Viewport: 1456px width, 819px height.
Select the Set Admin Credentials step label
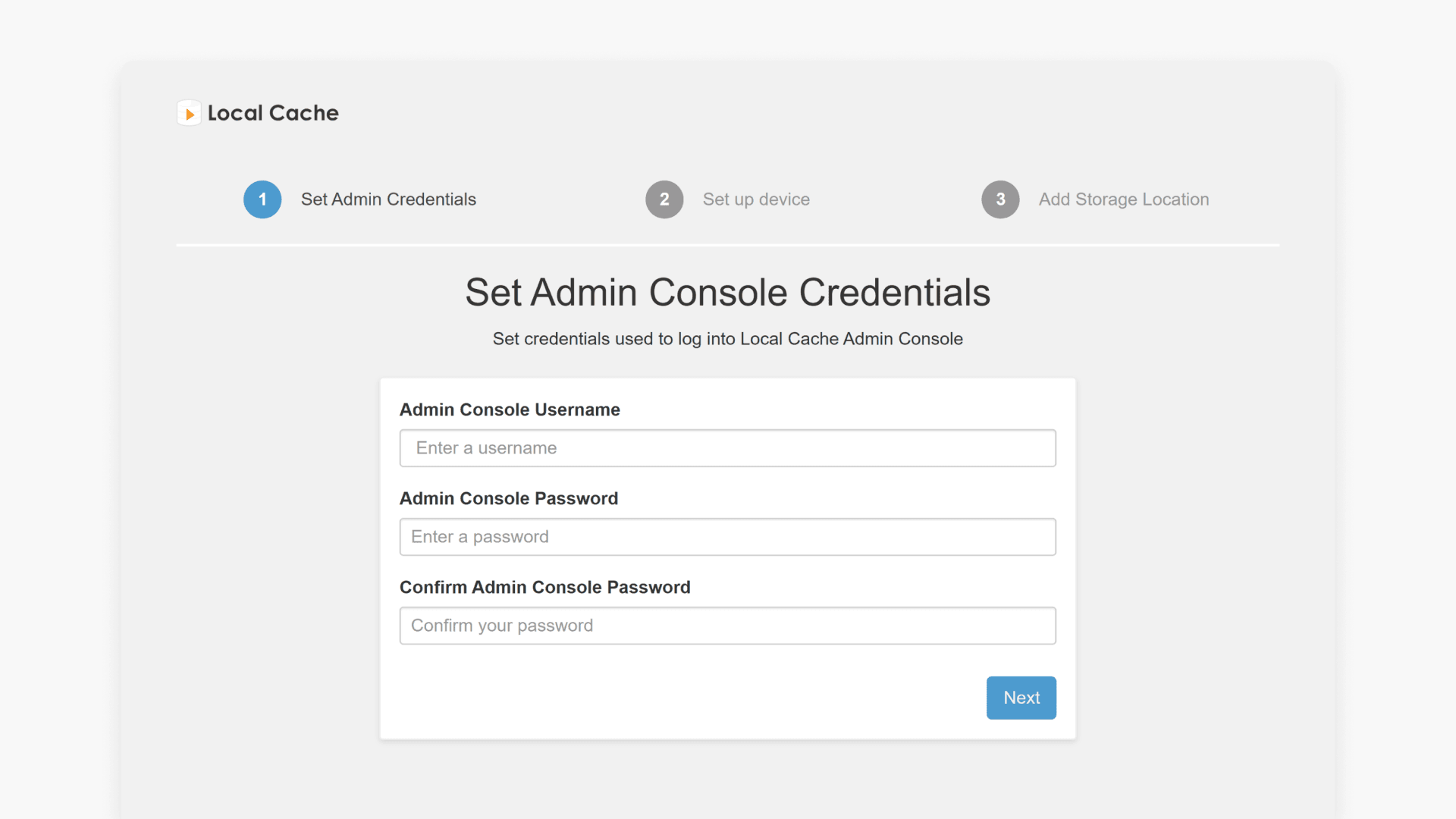coord(388,199)
